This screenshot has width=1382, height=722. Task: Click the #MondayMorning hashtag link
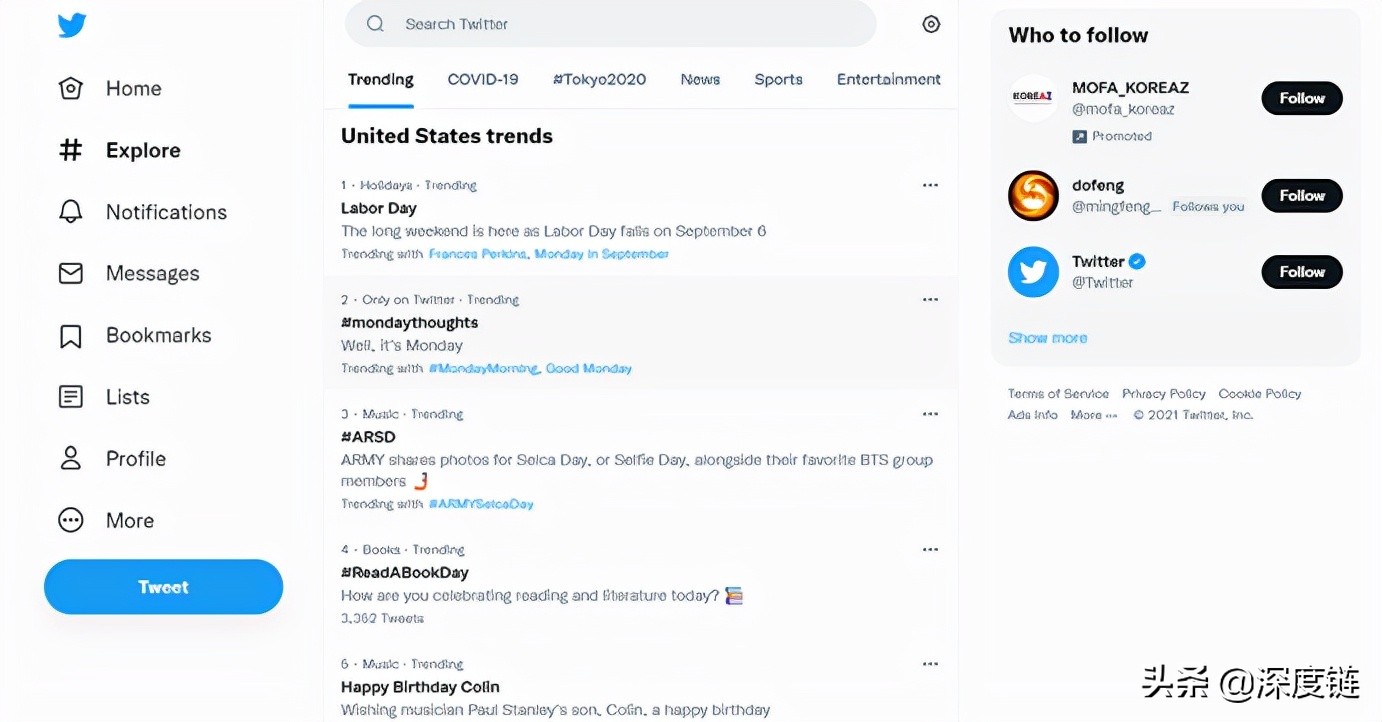pyautogui.click(x=485, y=368)
